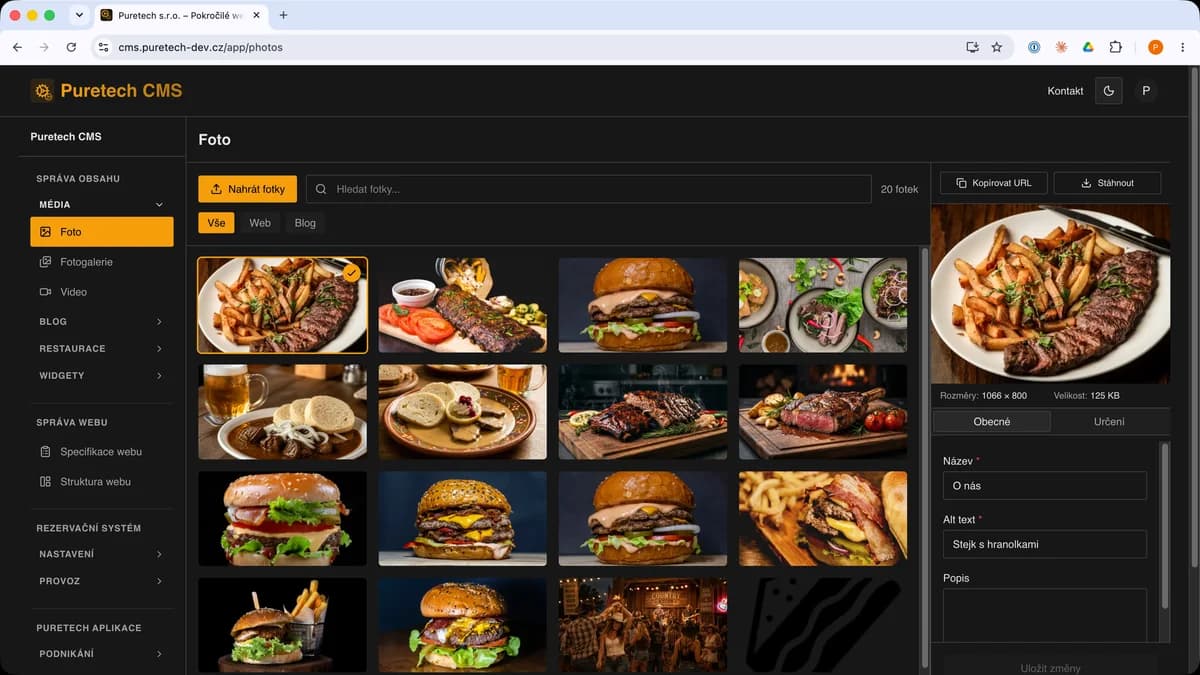This screenshot has height=675, width=1200.
Task: Switch to the Určení tab
Action: coord(1109,422)
